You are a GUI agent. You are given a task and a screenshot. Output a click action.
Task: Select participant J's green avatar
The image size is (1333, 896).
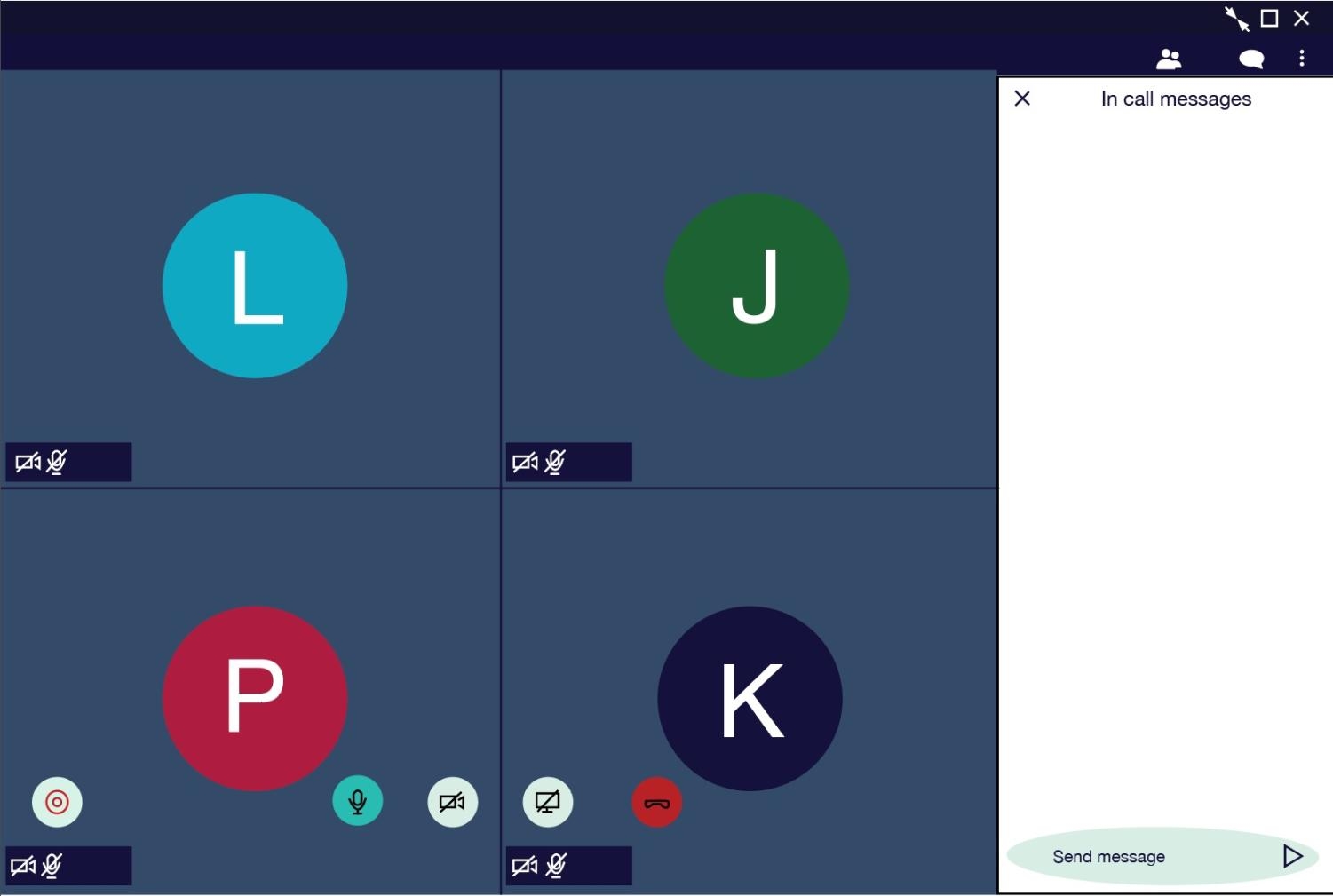click(x=756, y=286)
